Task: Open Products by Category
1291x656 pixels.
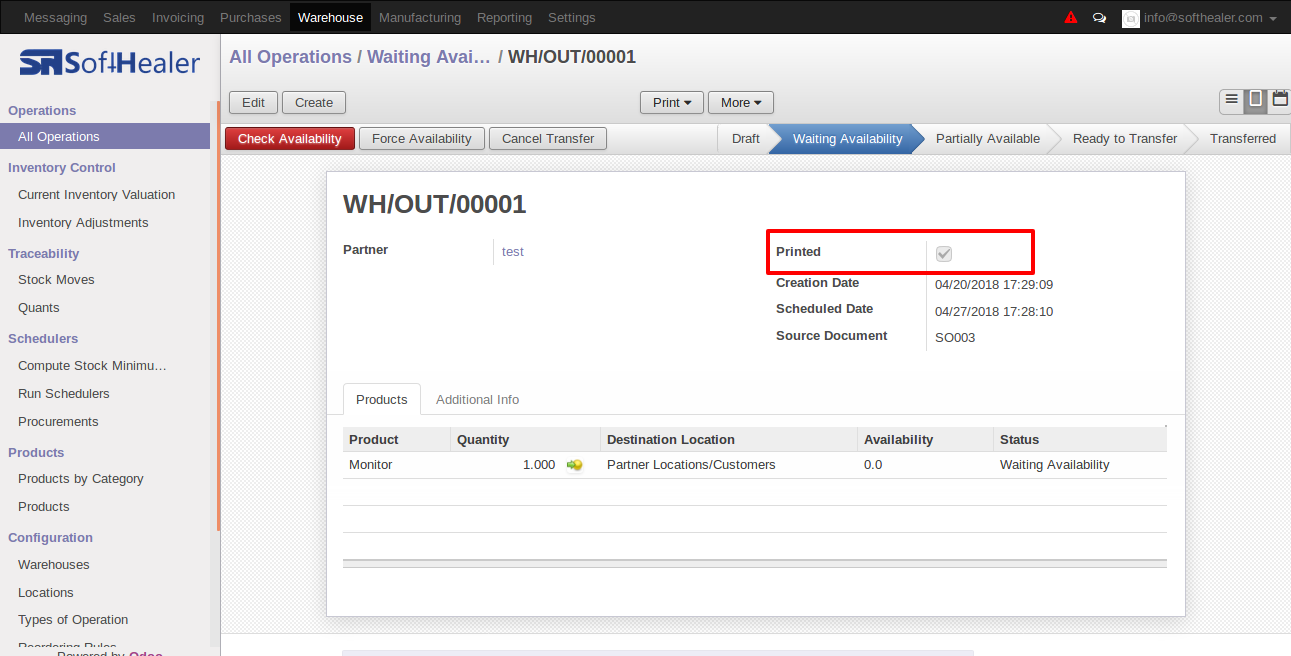Action: (x=81, y=479)
